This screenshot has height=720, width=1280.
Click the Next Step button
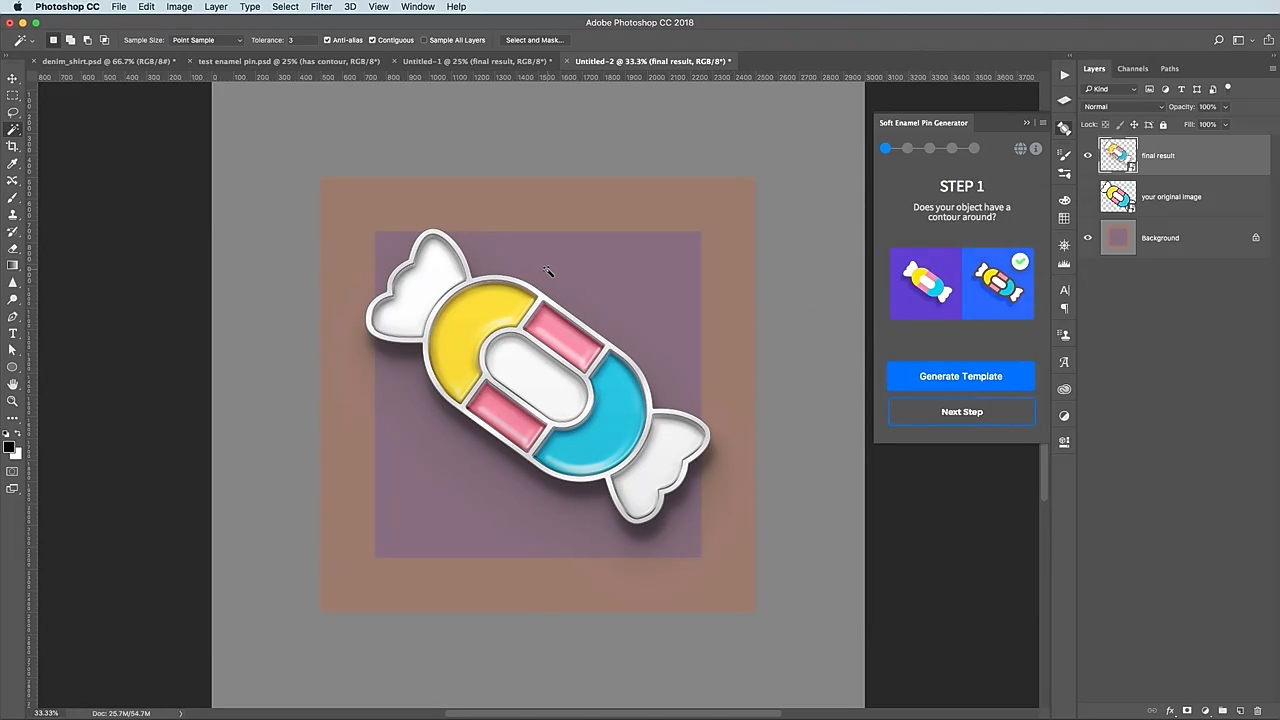click(961, 412)
